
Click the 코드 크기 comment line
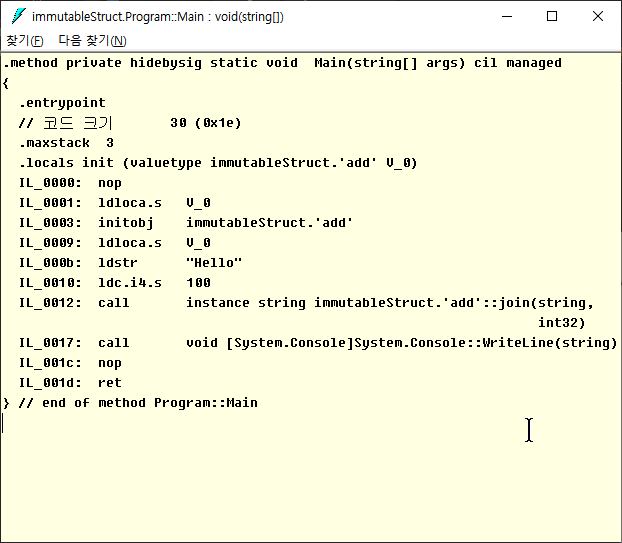(130, 123)
